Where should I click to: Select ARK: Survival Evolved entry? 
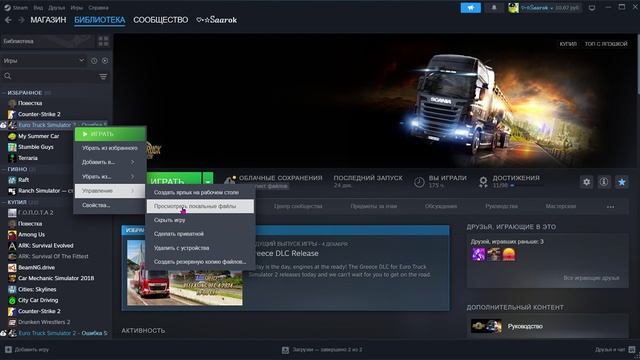46,245
